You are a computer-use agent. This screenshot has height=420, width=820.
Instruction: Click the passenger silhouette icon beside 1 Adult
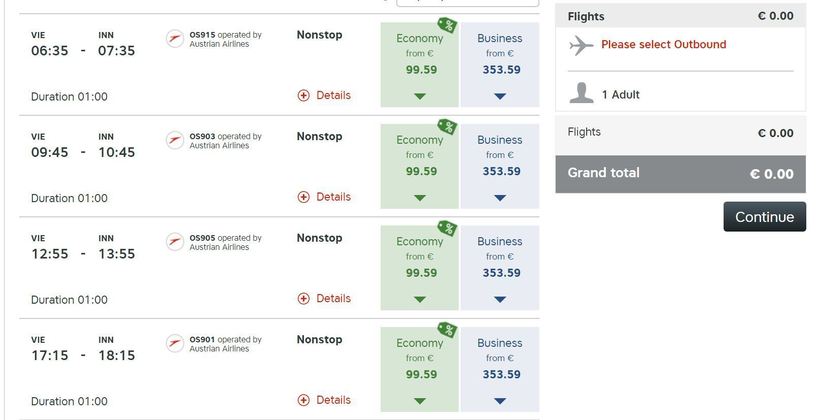click(581, 93)
